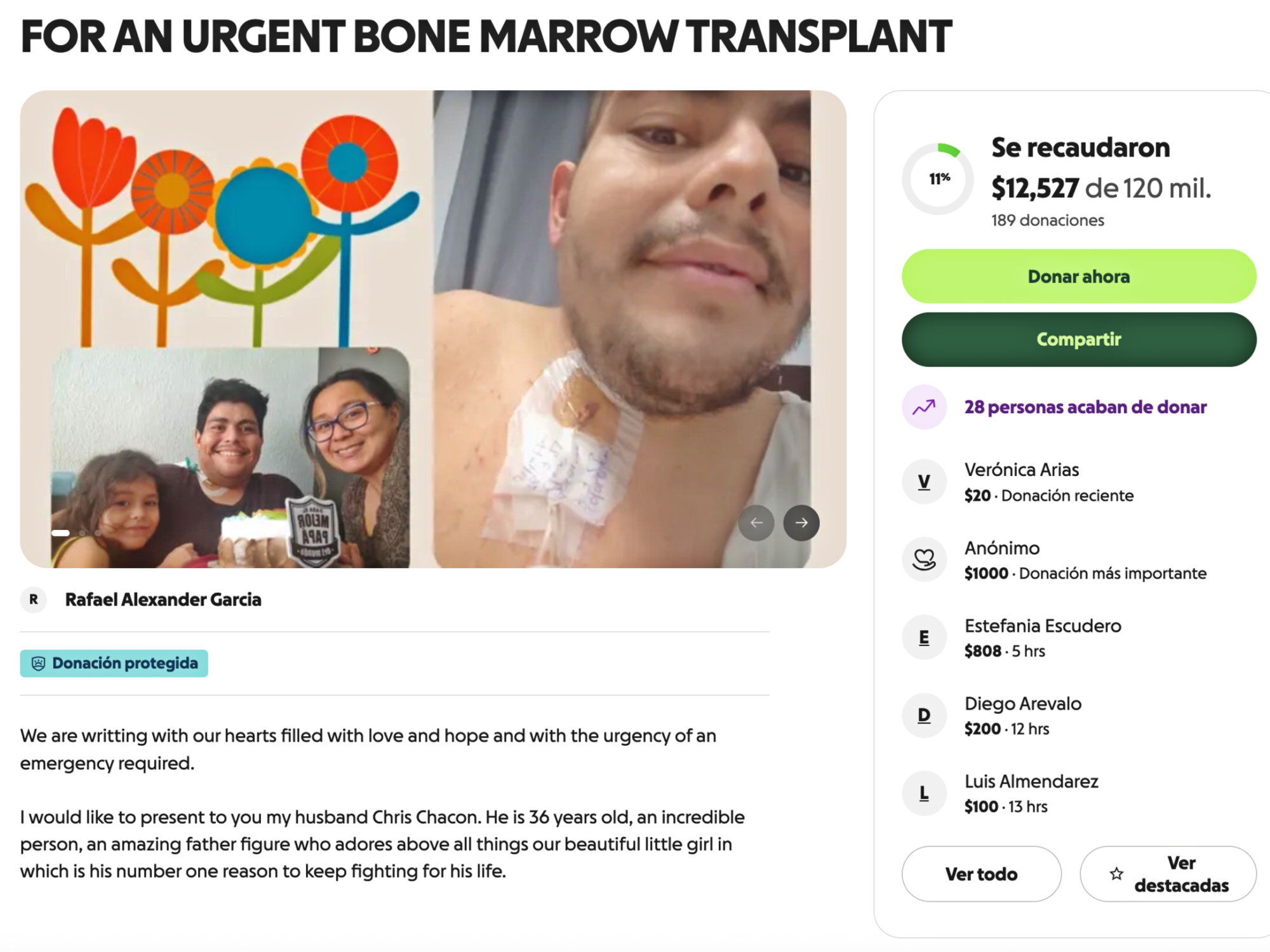The image size is (1270, 952).
Task: Click the previous image arrow on carousel
Action: click(756, 522)
